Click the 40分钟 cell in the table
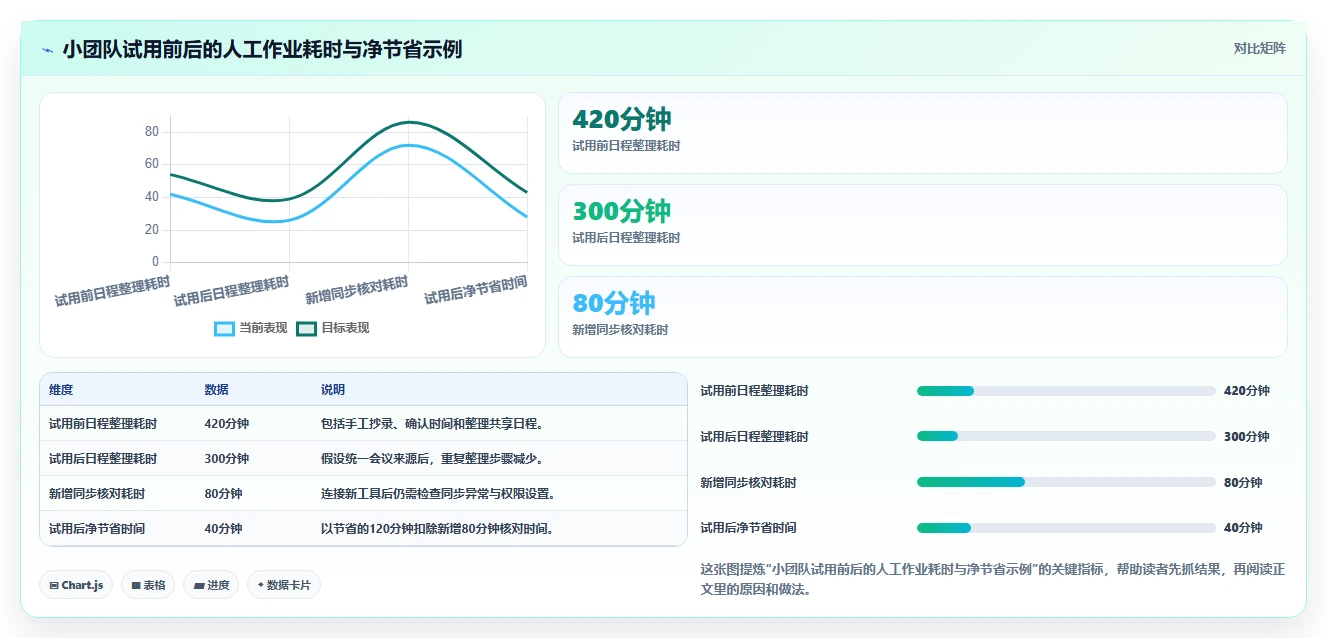The image size is (1327, 638). click(223, 529)
